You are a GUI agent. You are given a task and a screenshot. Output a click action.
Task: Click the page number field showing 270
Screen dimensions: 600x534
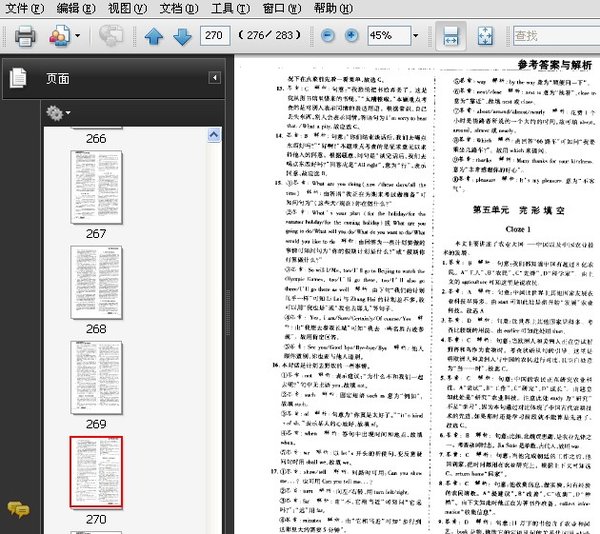point(215,36)
